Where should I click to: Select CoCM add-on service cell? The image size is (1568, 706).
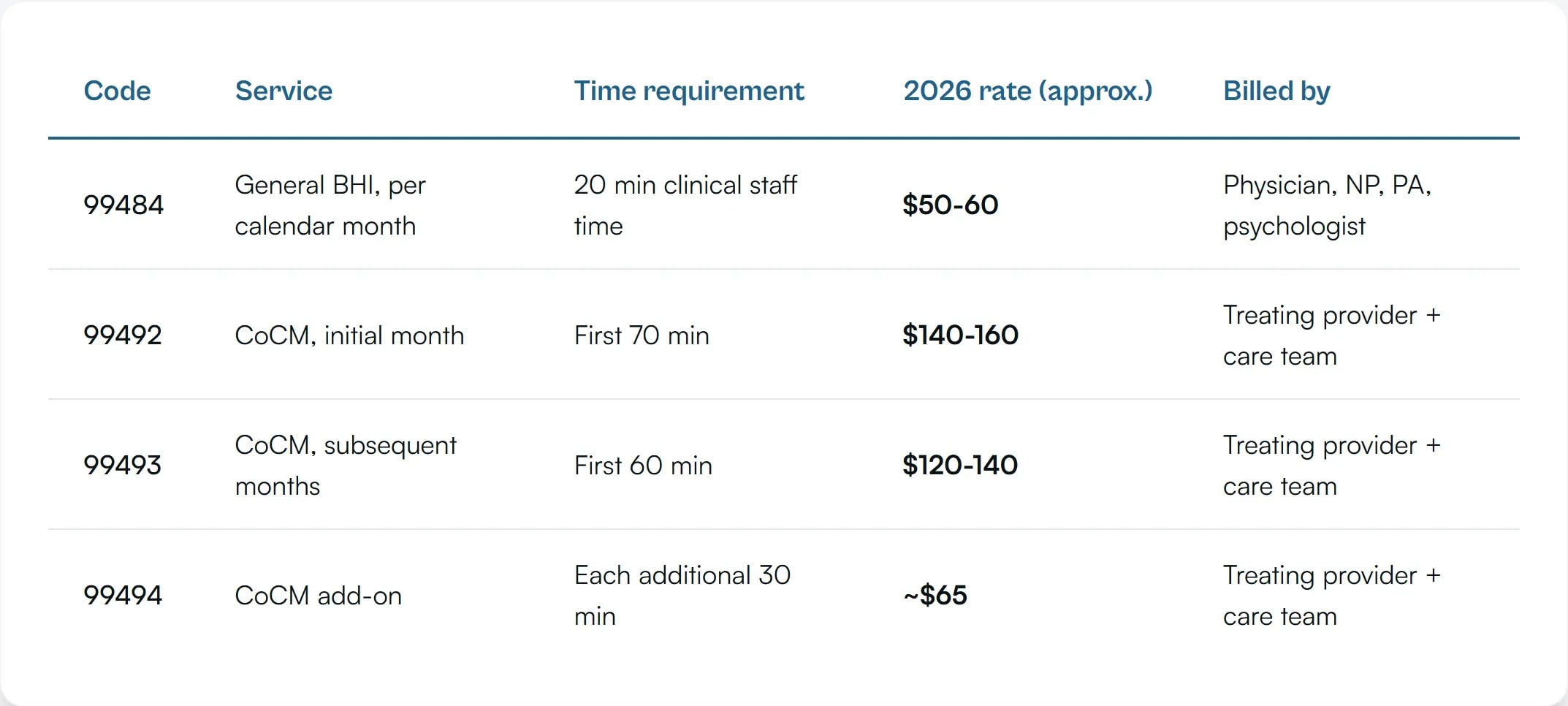(x=319, y=596)
